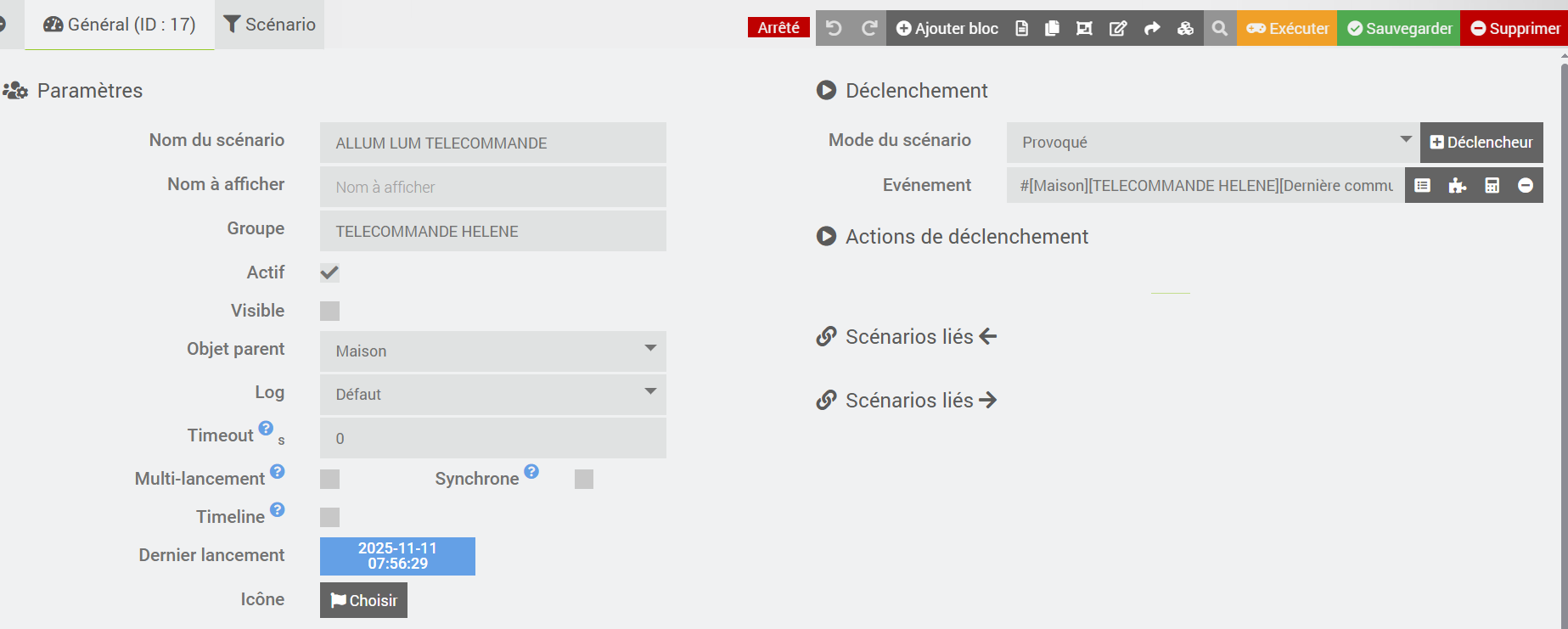Open the Objet parent dropdown showing Maison

pos(492,351)
